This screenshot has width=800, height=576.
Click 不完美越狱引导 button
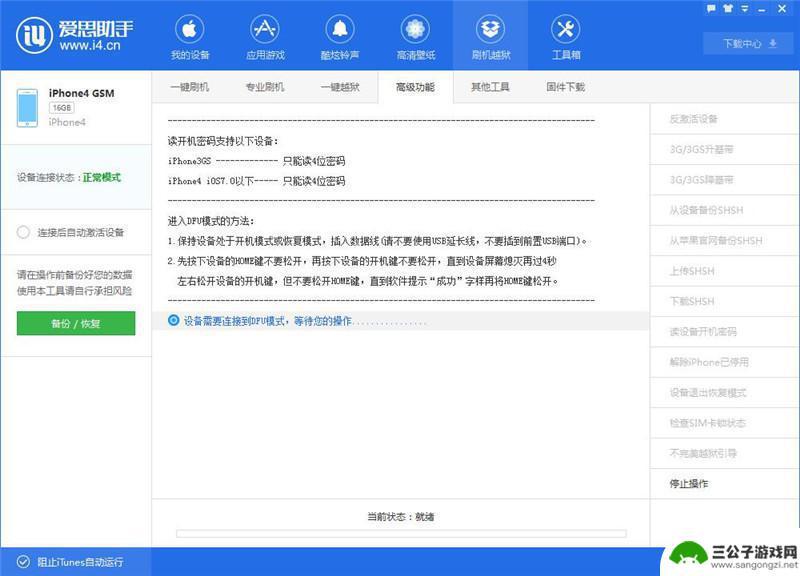tap(724, 453)
